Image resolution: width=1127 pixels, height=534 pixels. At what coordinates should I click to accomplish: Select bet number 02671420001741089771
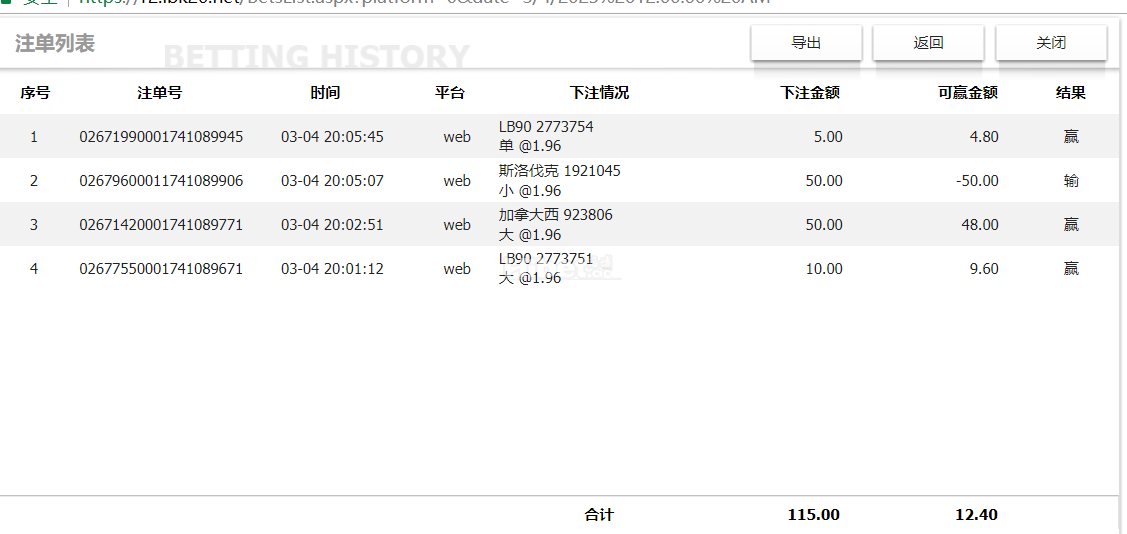[161, 225]
